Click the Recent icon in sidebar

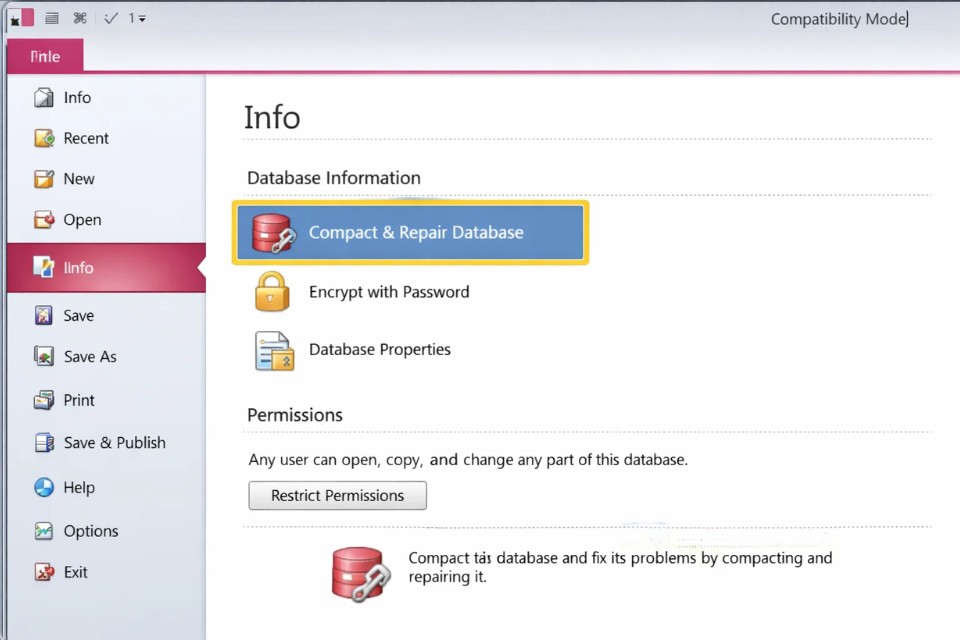44,139
